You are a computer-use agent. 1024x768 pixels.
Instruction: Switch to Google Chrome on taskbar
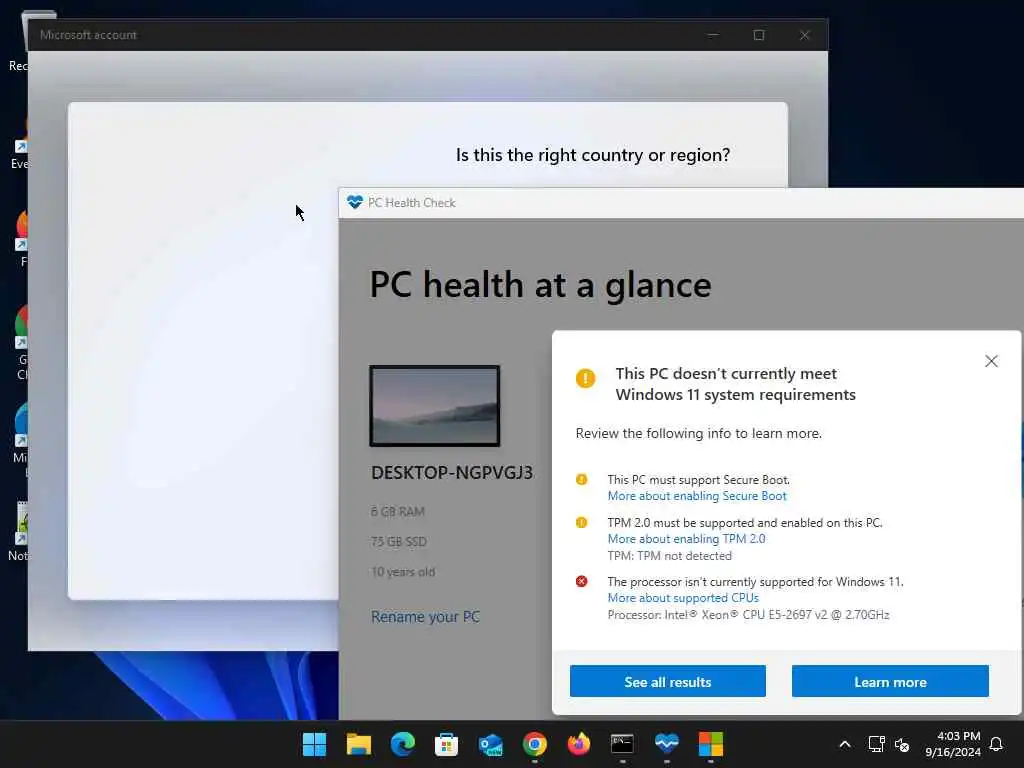point(534,744)
